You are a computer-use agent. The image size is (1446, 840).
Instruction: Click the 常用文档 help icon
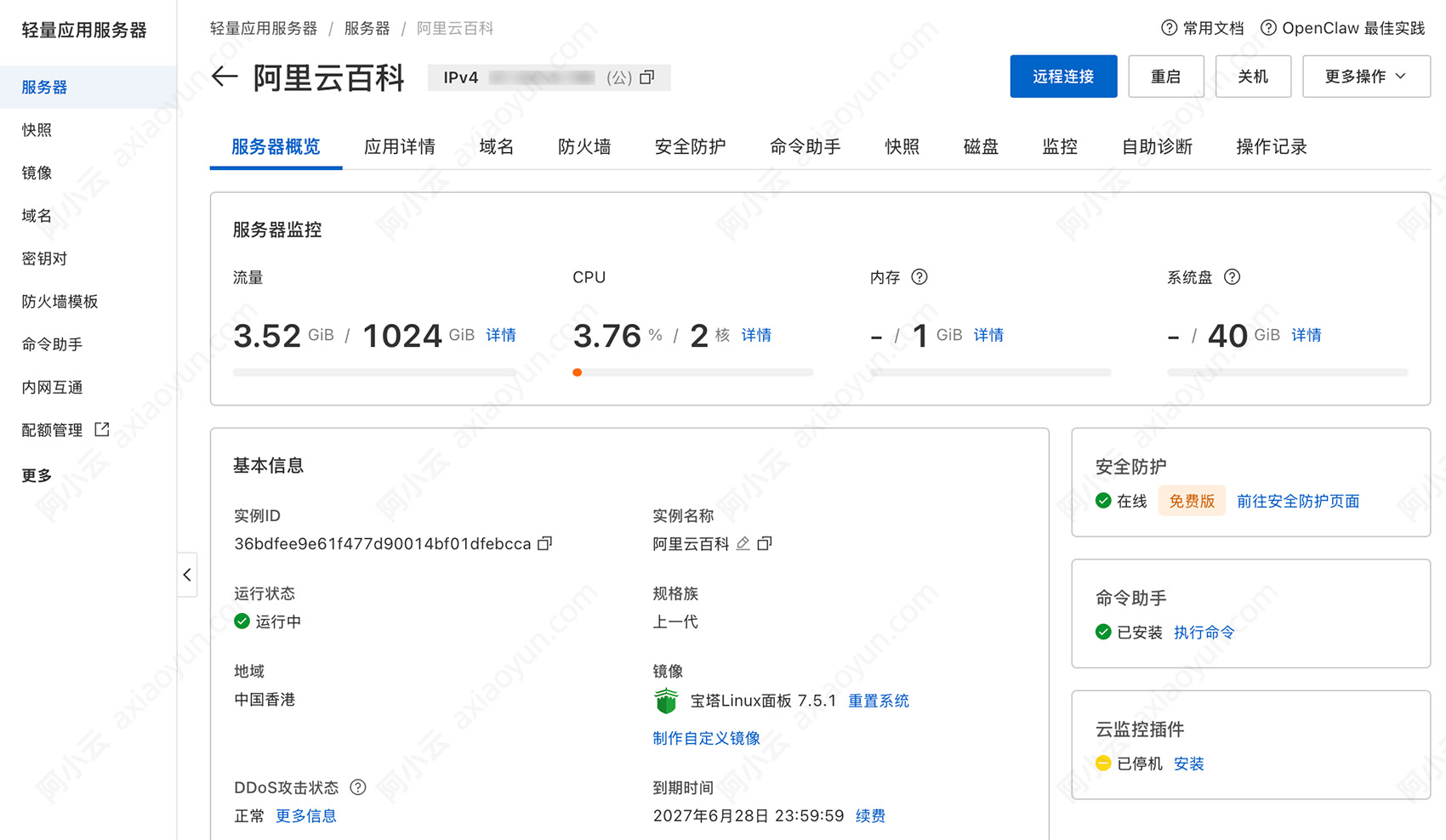(x=1170, y=28)
